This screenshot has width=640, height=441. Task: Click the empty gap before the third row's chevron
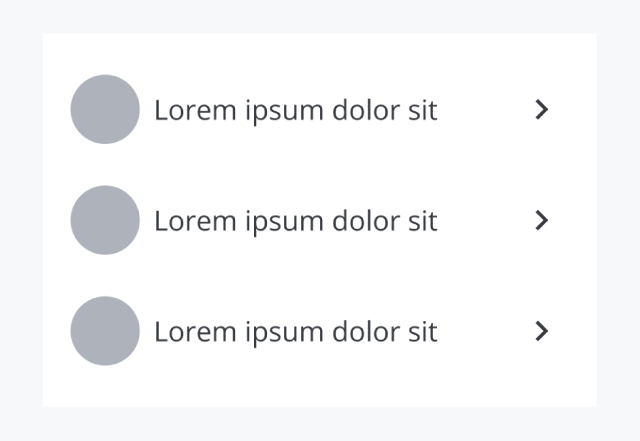485,331
